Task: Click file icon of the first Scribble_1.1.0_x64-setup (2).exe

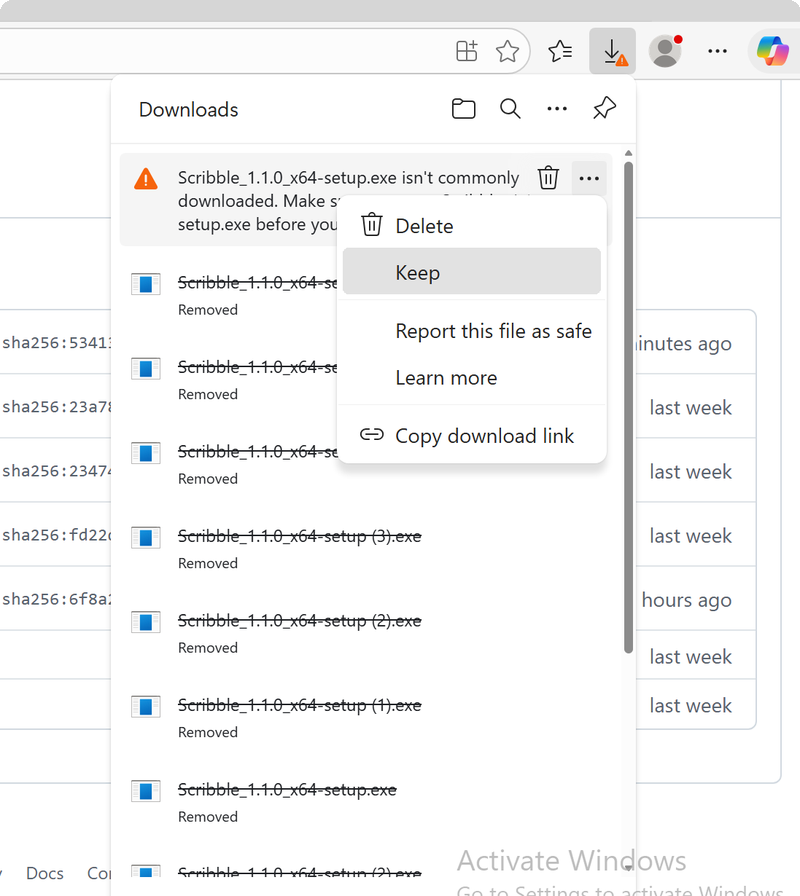Action: point(146,622)
